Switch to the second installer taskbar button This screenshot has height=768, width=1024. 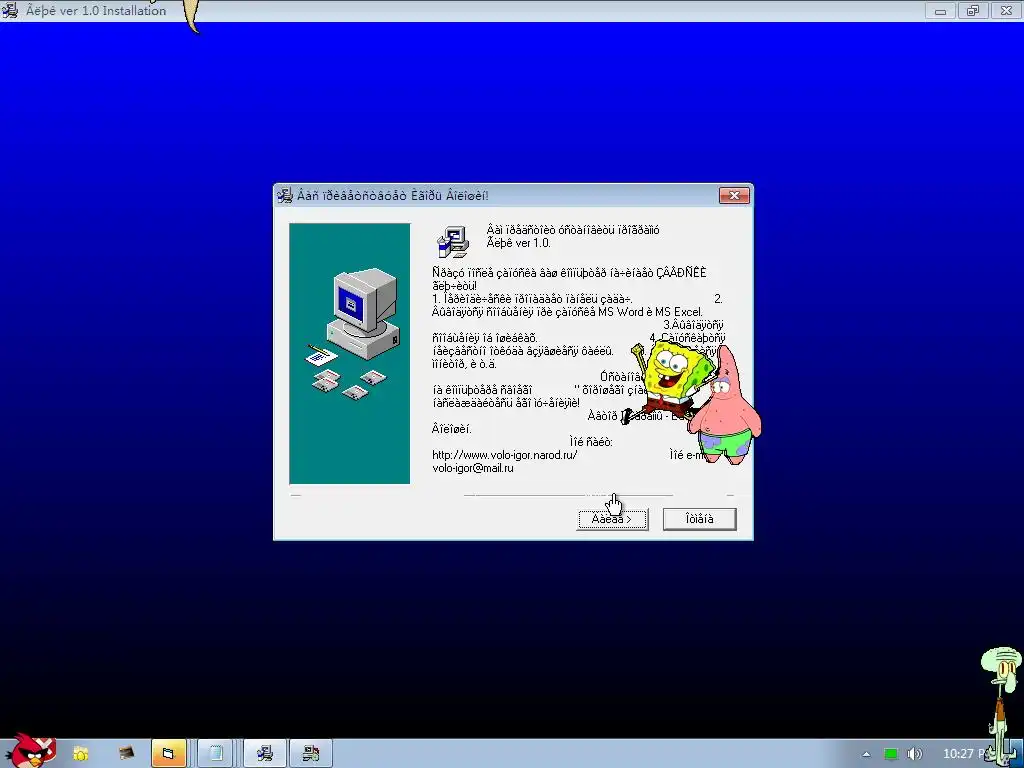coord(311,754)
